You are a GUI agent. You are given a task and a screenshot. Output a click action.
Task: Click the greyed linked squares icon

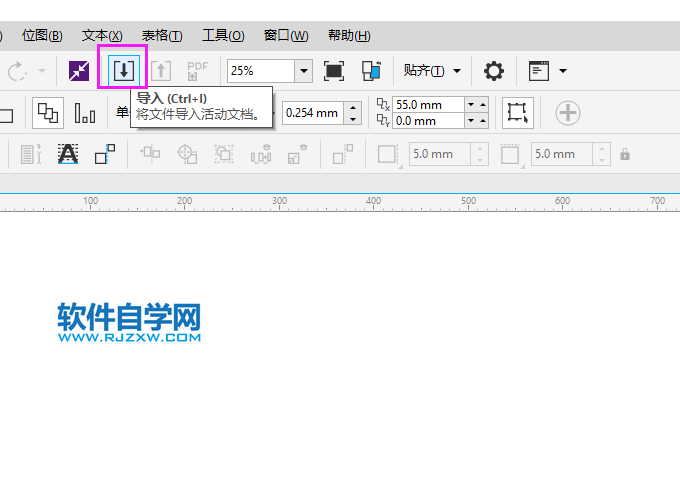pyautogui.click(x=343, y=154)
